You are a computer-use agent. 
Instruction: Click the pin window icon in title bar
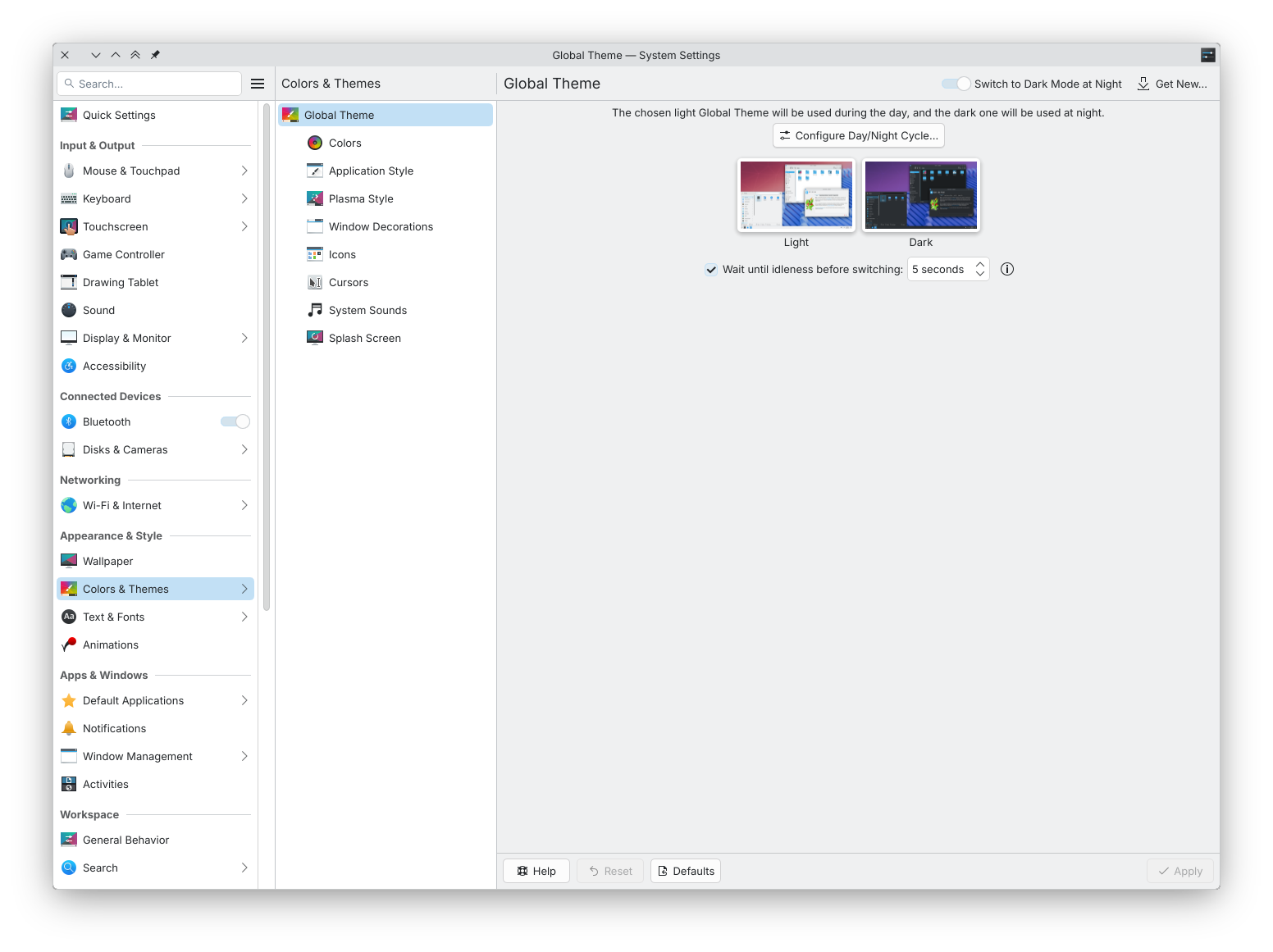tap(155, 55)
